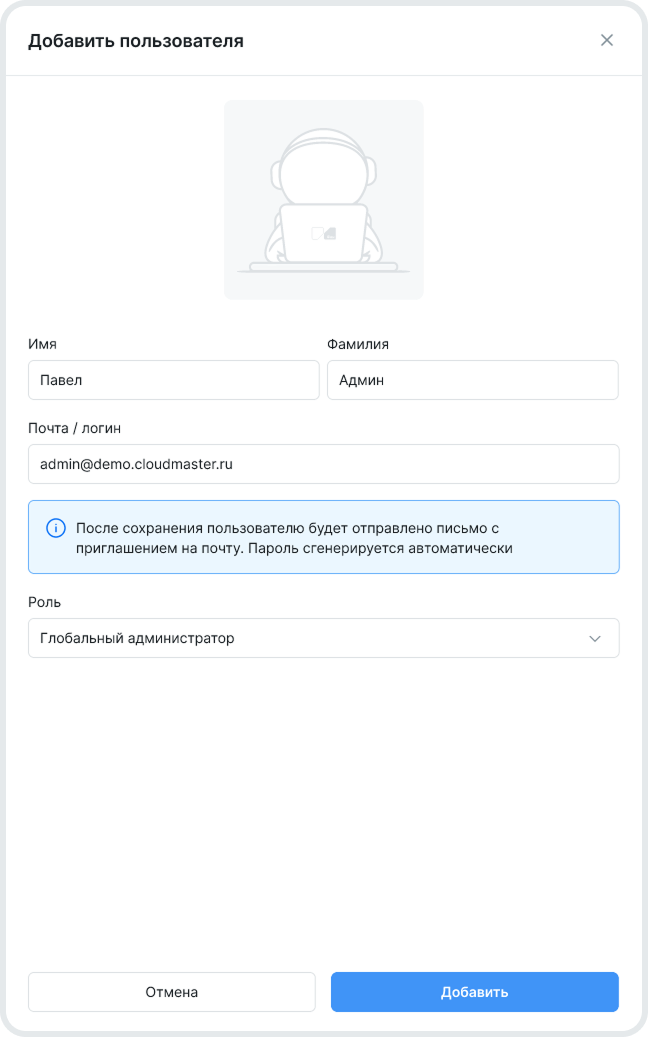This screenshot has height=1037, width=648.
Task: Click the Роль label above dropdown
Action: [x=45, y=602]
